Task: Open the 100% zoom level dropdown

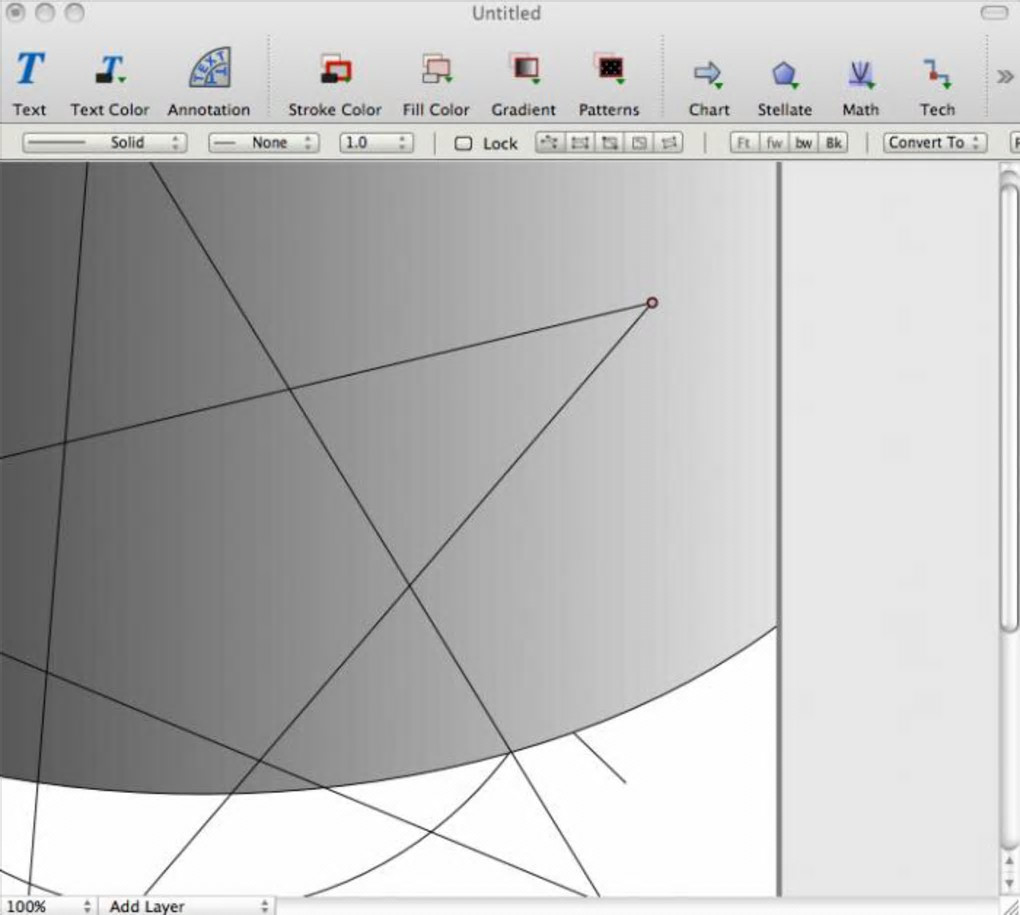Action: tap(47, 906)
